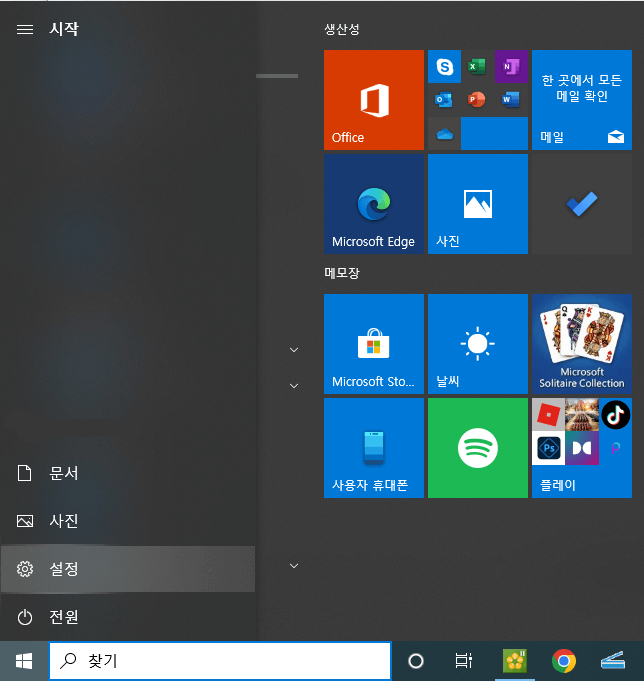Select the 메모장 group header
The image size is (644, 681).
coord(342,273)
